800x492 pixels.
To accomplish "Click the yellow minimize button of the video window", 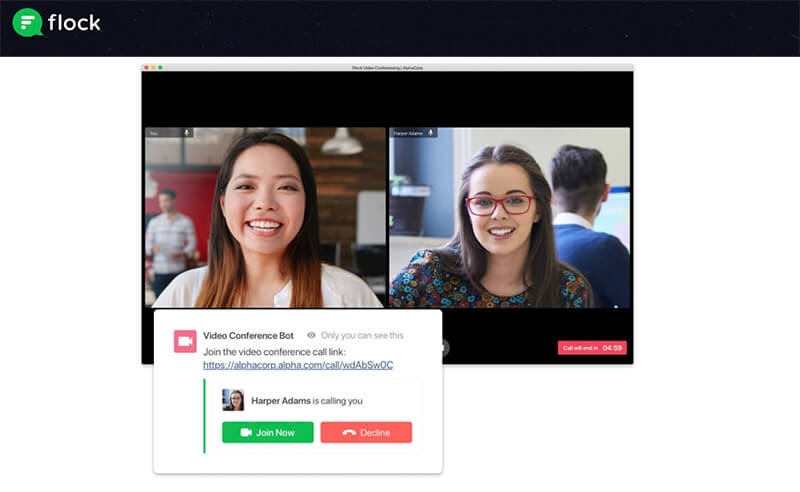I will (x=153, y=67).
